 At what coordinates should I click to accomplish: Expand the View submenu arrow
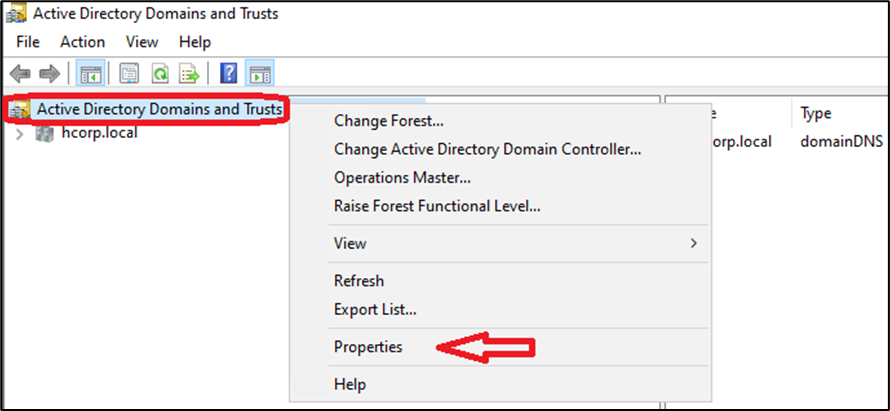point(693,243)
